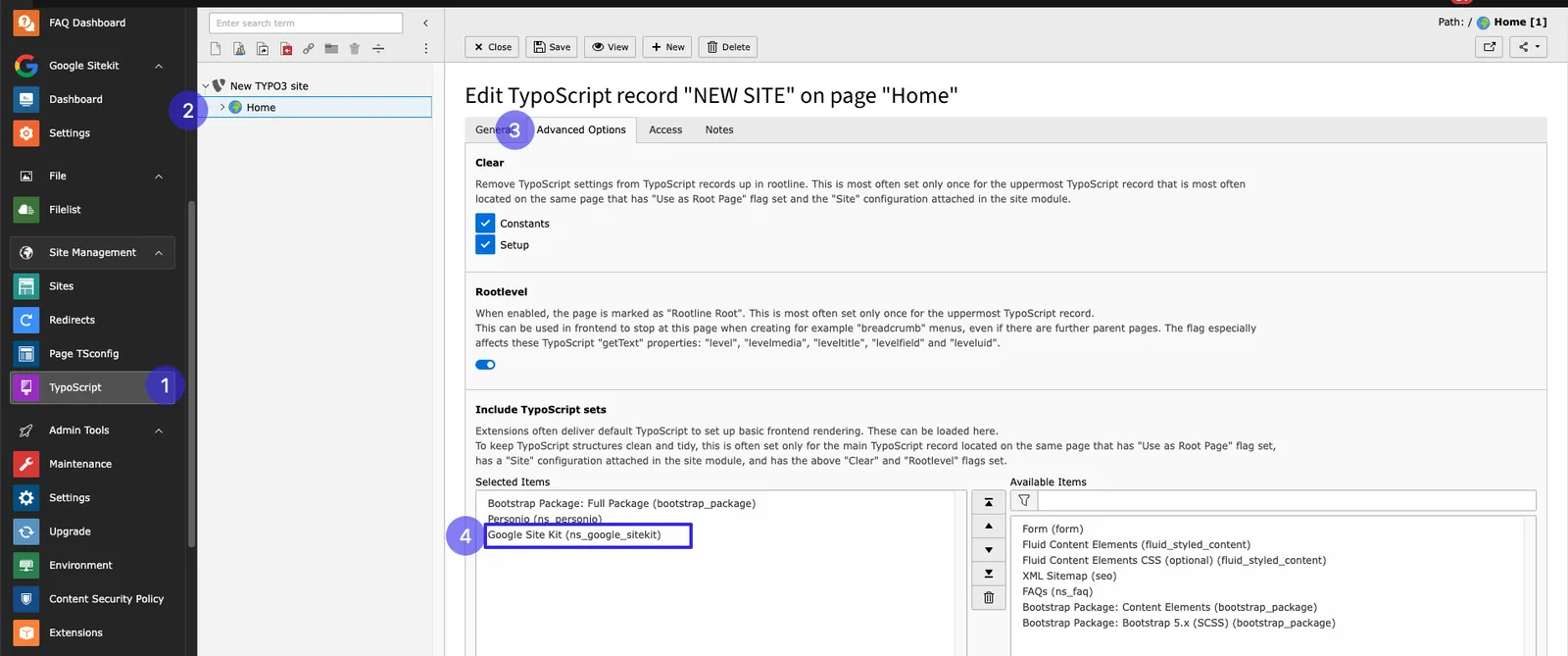This screenshot has height=656, width=1568.
Task: Switch to the Notes tab
Action: [719, 129]
